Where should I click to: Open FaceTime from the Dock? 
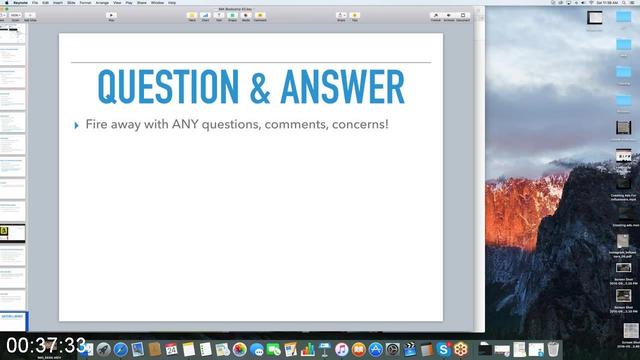(273, 349)
